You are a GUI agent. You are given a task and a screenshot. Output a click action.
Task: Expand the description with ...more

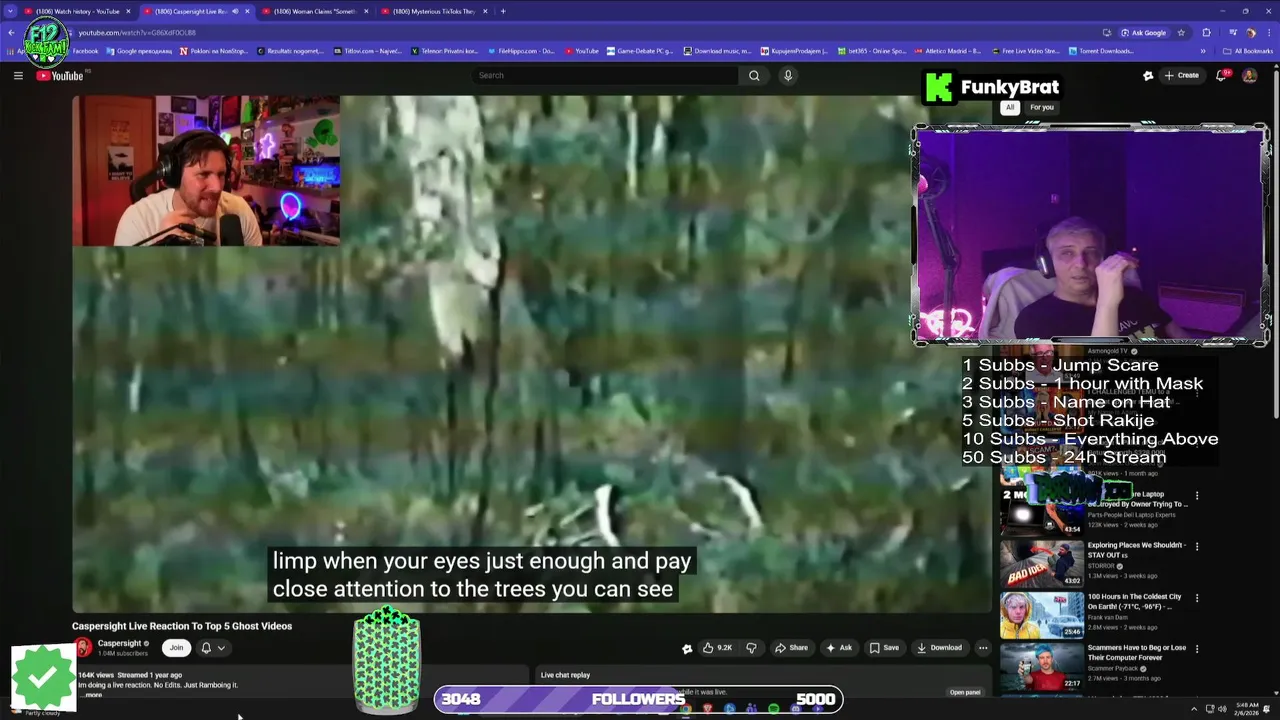pos(92,694)
